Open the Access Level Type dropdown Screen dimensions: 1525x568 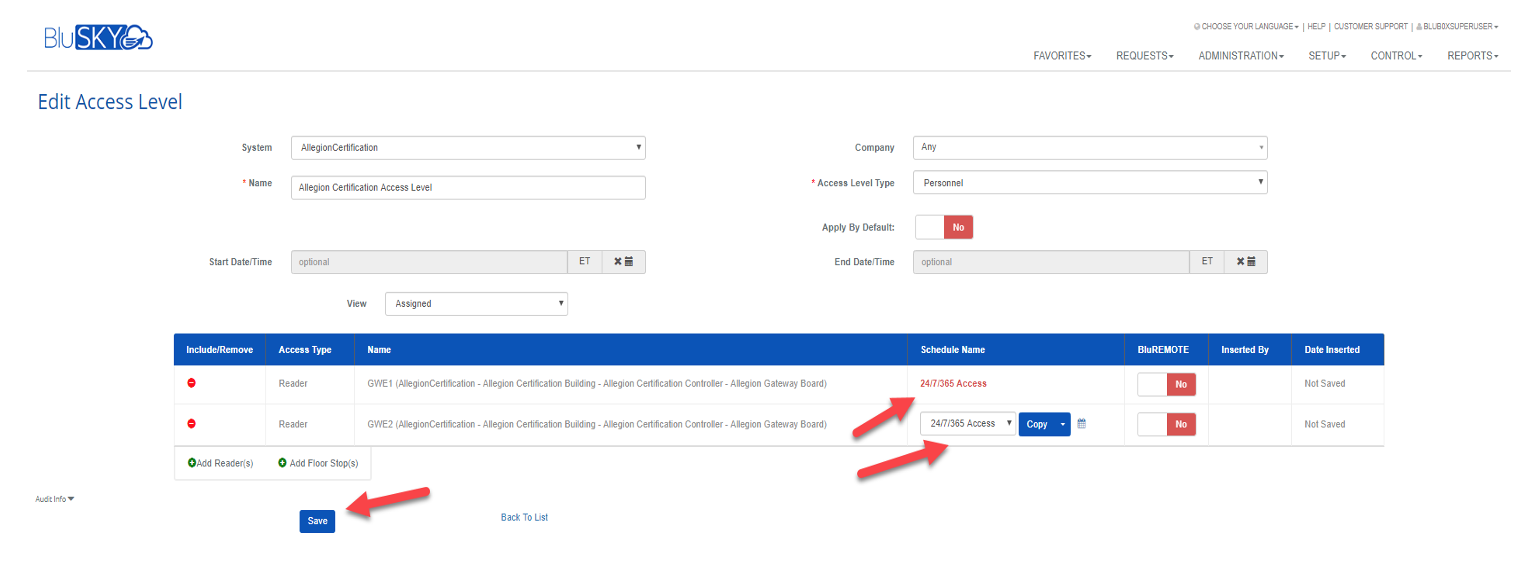point(1090,183)
